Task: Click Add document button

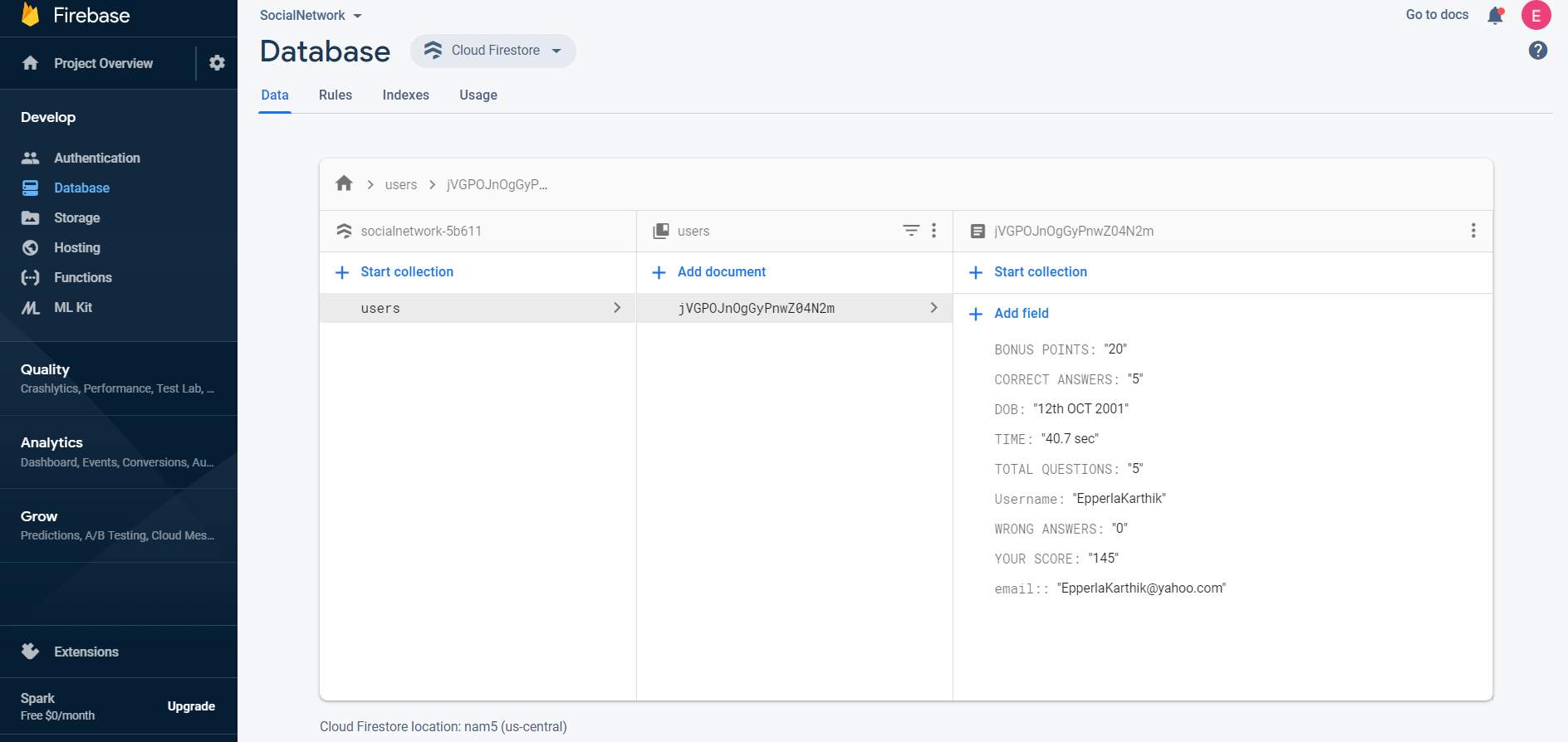Action: [722, 272]
